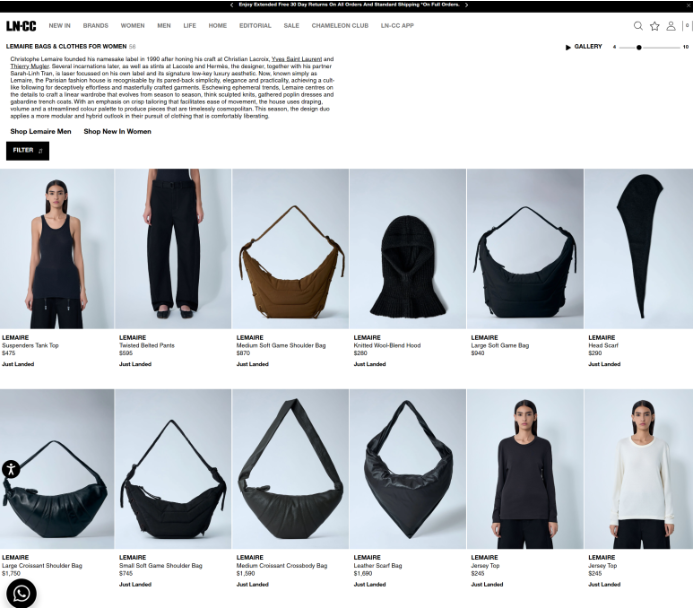Open the CHAMELEON CLUB menu
The height and width of the screenshot is (615, 697).
click(340, 26)
